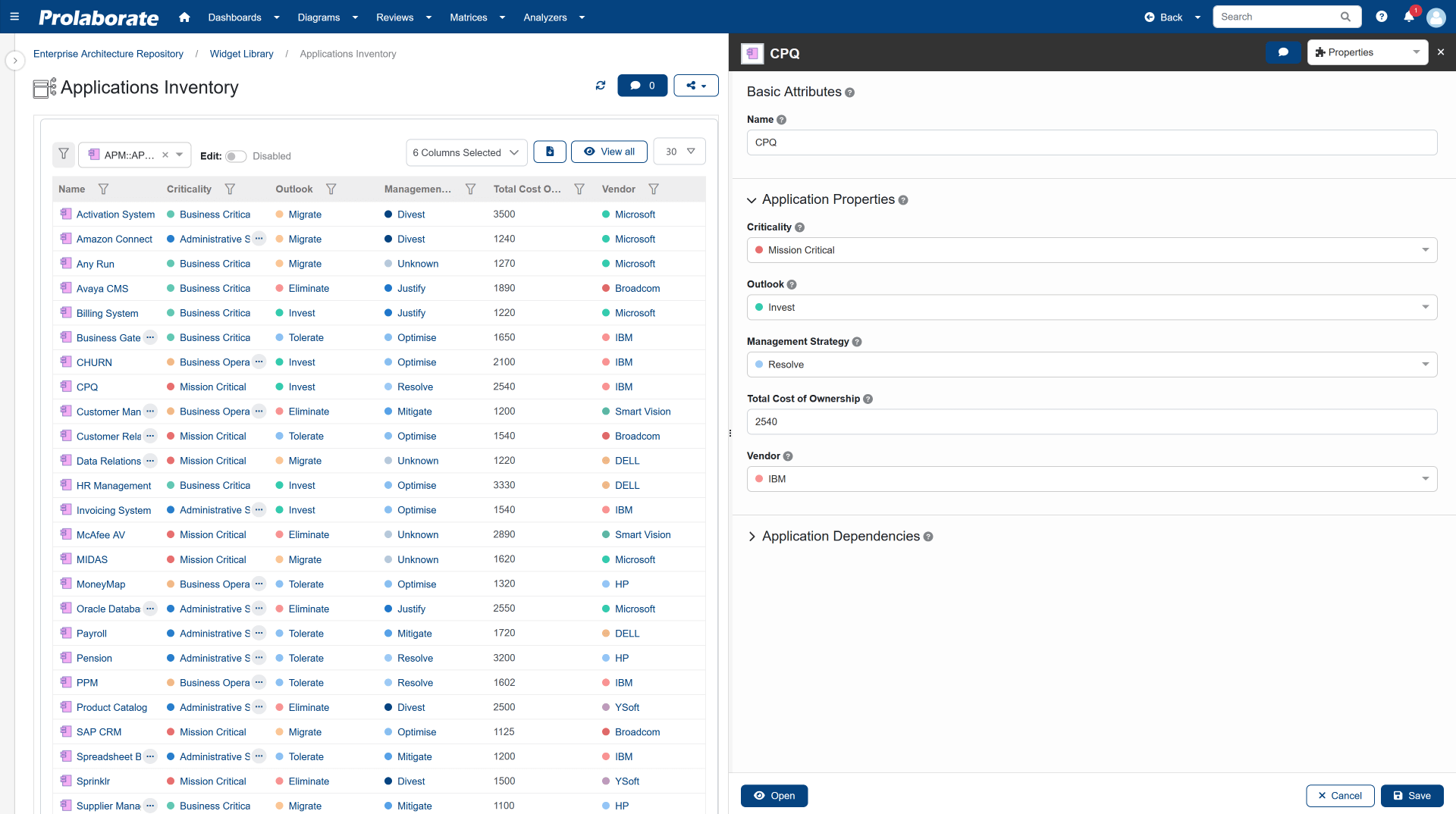Download the inventory export file
Image resolution: width=1456 pixels, height=814 pixels.
[x=550, y=152]
